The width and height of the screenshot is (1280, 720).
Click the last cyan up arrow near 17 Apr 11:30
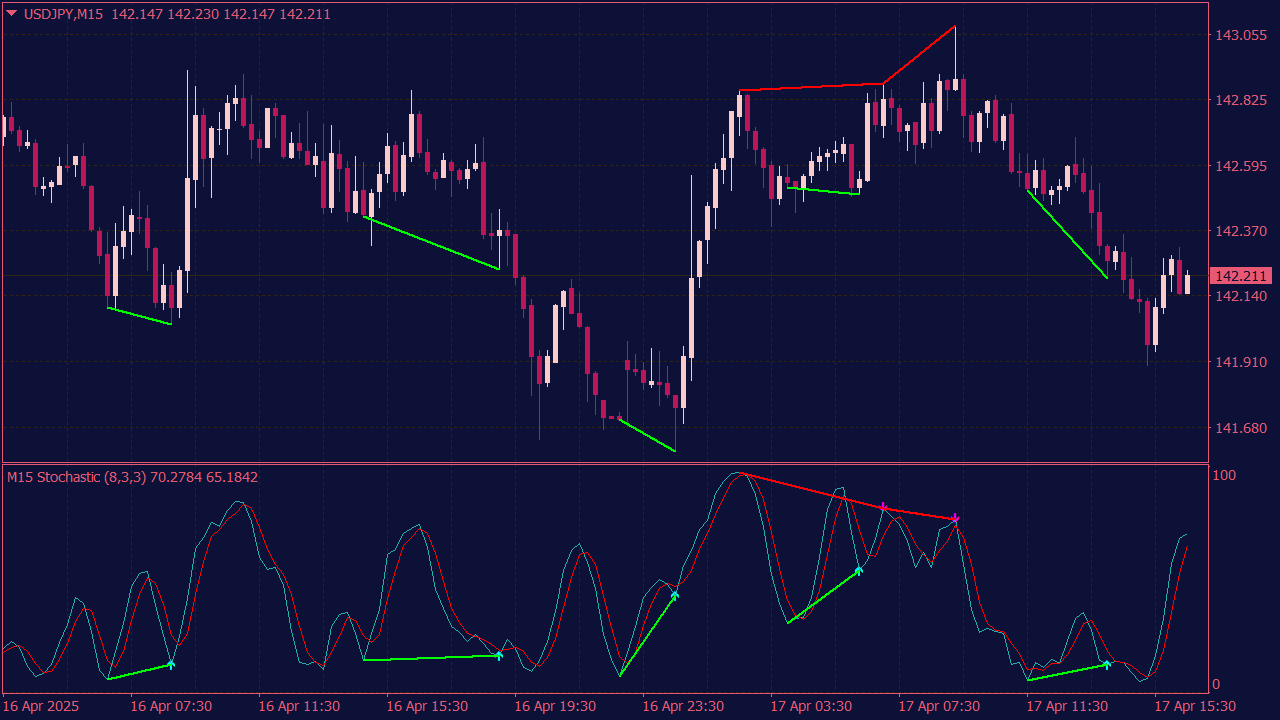1107,665
